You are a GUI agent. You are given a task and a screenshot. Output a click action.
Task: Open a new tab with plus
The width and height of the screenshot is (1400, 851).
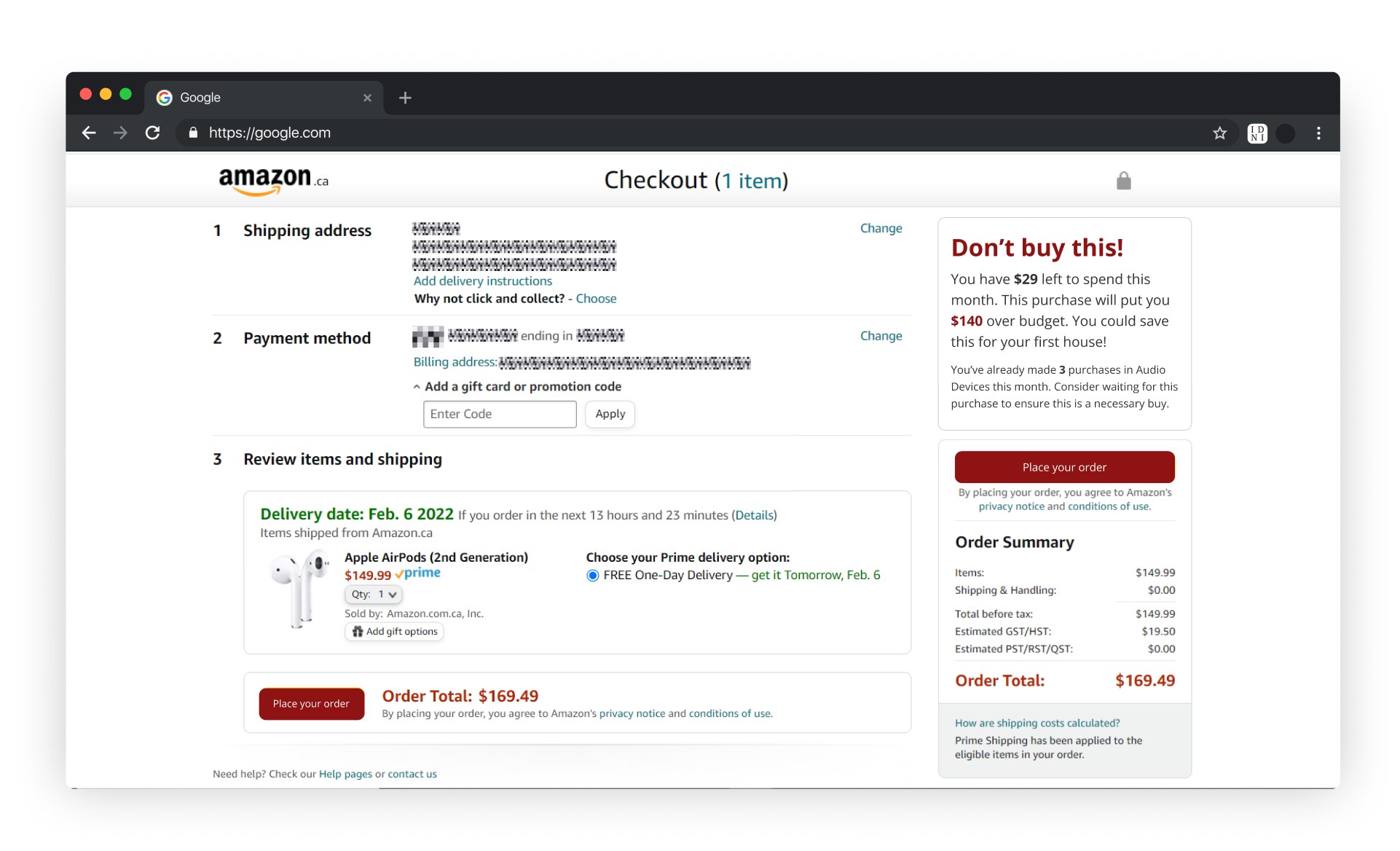tap(405, 98)
